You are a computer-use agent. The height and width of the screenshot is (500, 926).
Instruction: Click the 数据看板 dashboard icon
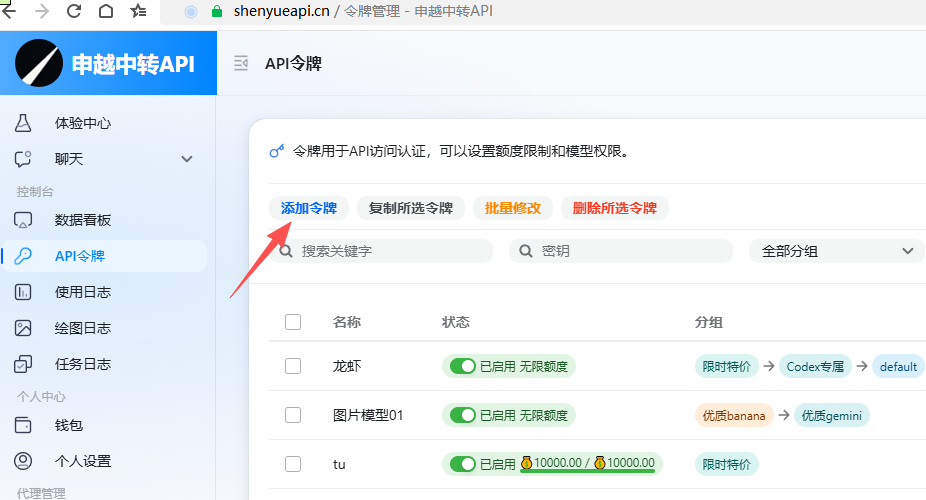click(x=23, y=220)
